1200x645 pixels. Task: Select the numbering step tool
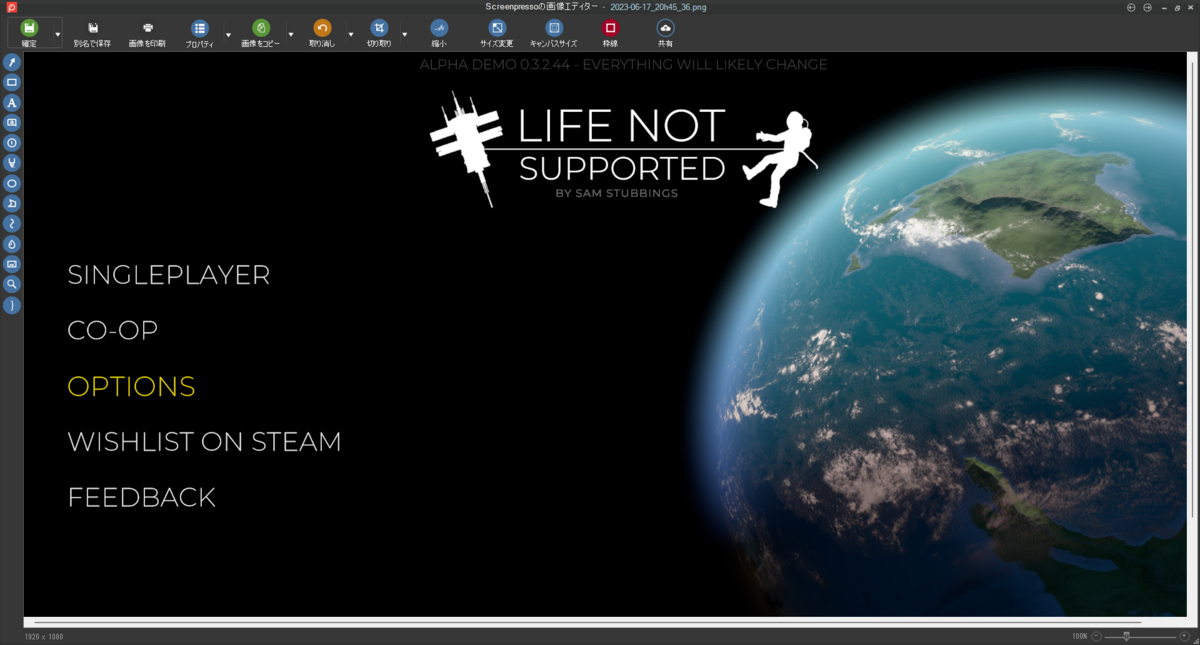12,143
